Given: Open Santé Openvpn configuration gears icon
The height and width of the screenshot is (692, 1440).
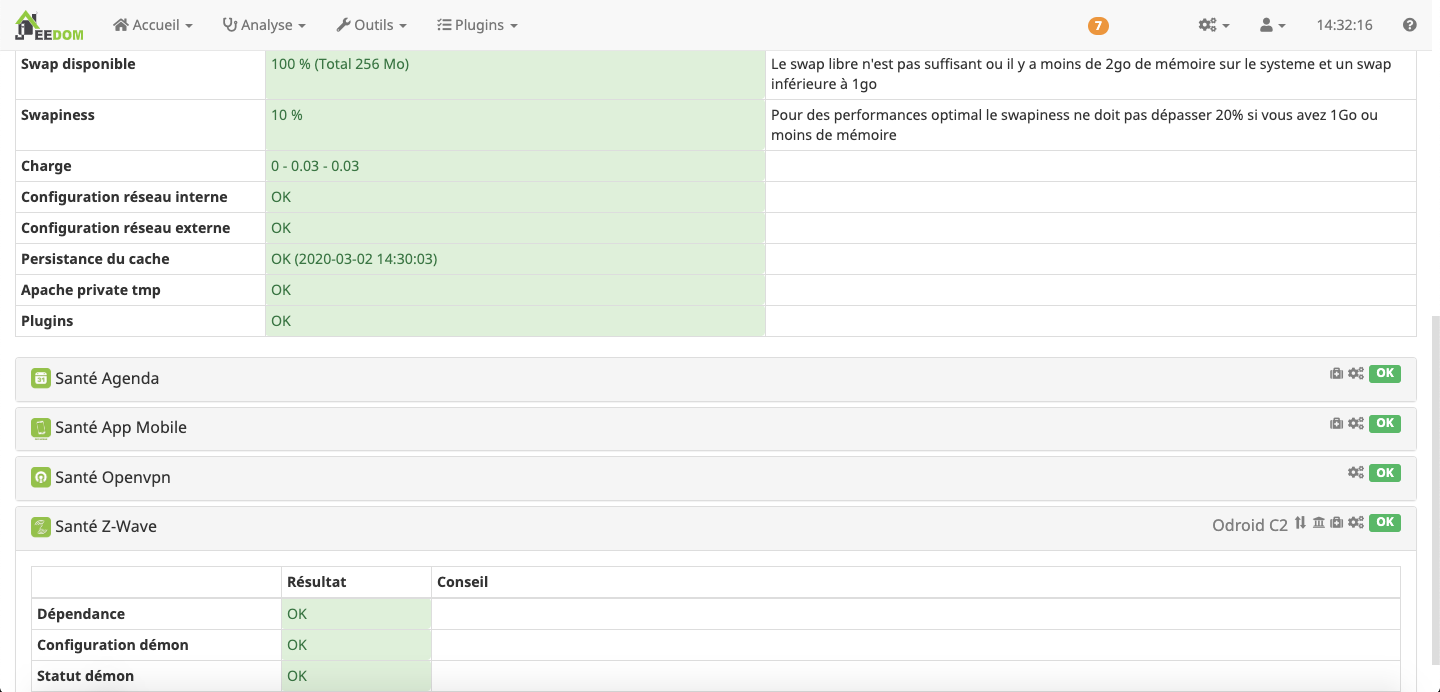Looking at the screenshot, I should pyautogui.click(x=1356, y=472).
